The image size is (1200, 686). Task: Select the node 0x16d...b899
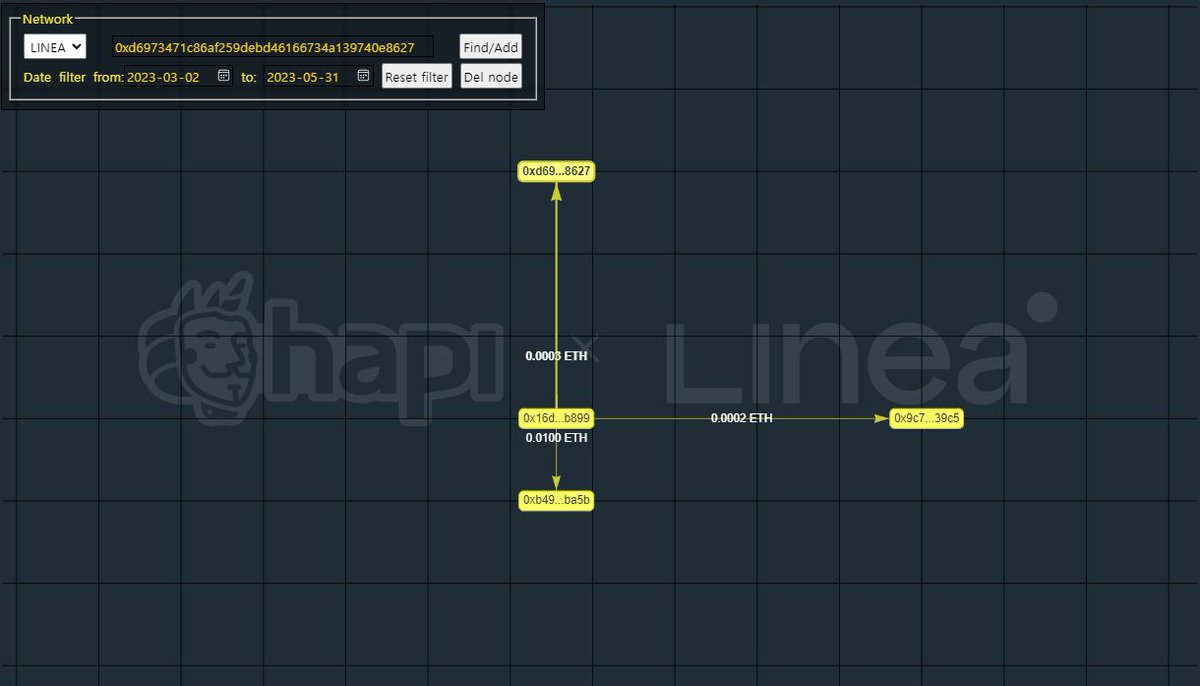coord(557,418)
